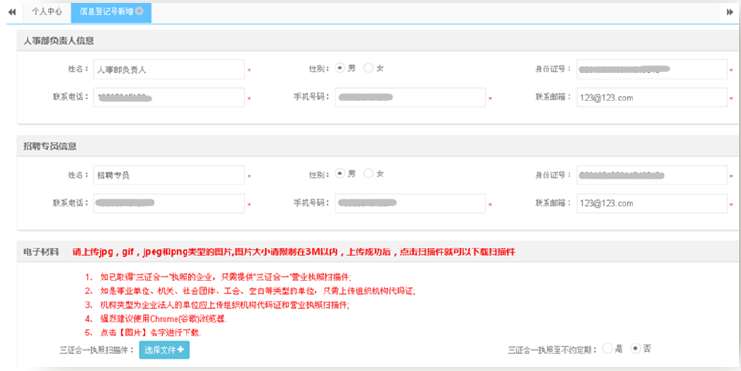Click the 人事部负责人 联系电话 field
This screenshot has height=371, width=741.
[x=169, y=97]
